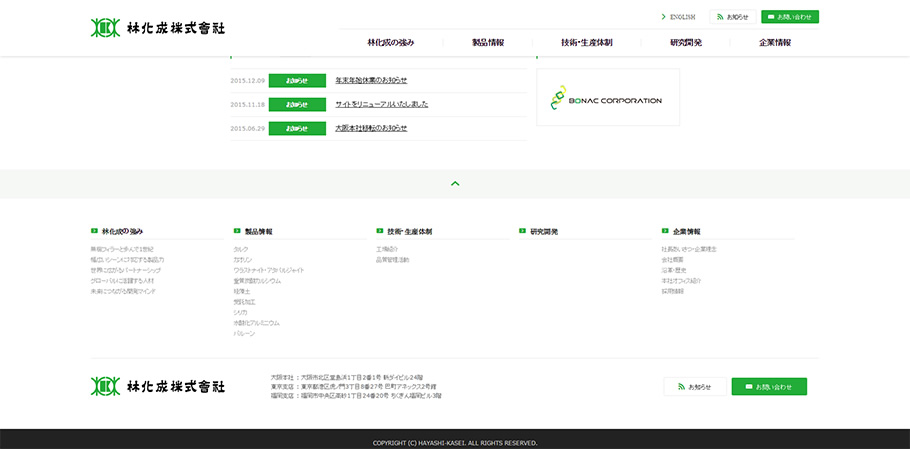Click the green header お問い合わせ mail button

[x=789, y=17]
